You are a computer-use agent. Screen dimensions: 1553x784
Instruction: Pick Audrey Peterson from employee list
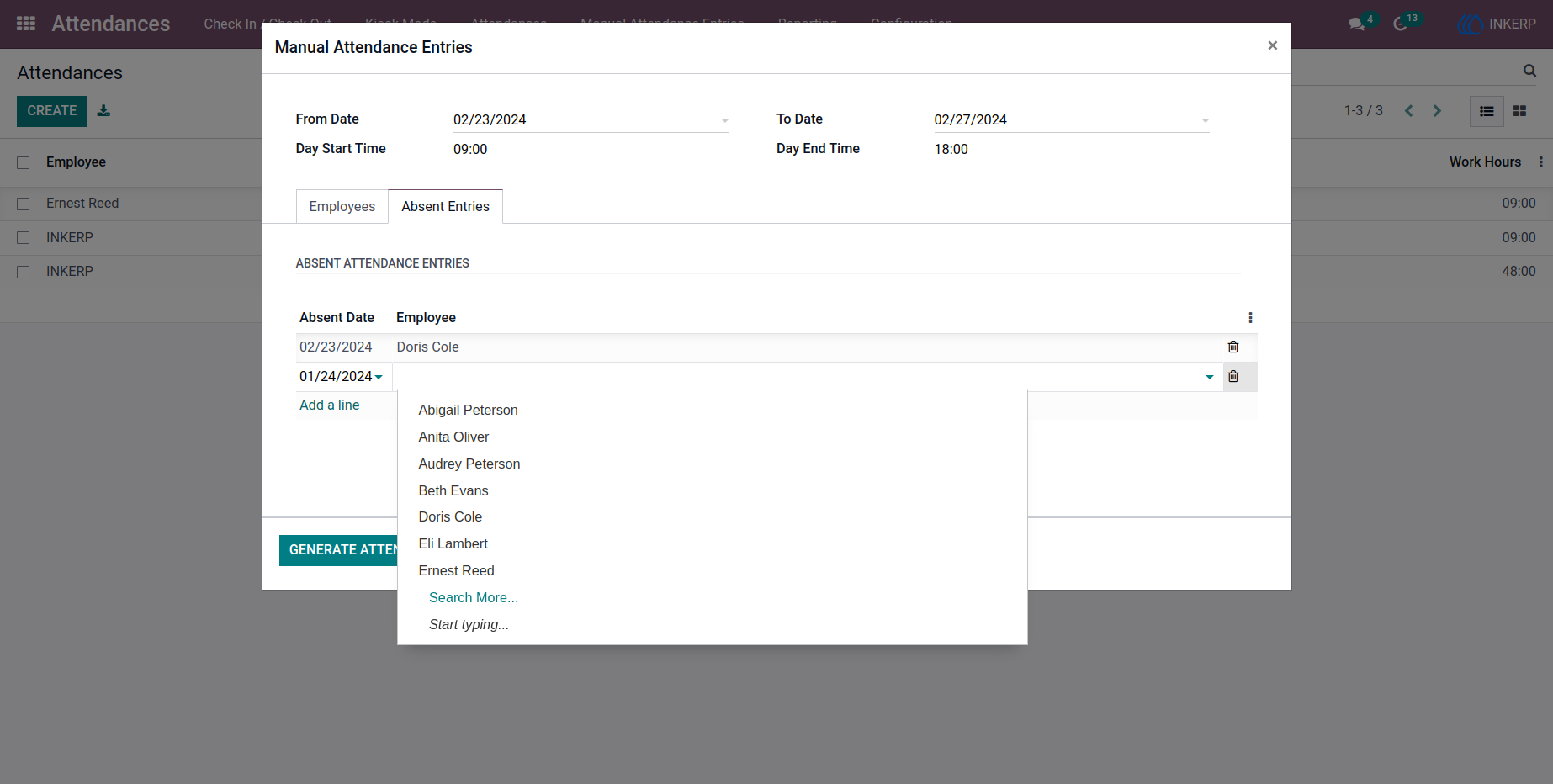pyautogui.click(x=712, y=464)
